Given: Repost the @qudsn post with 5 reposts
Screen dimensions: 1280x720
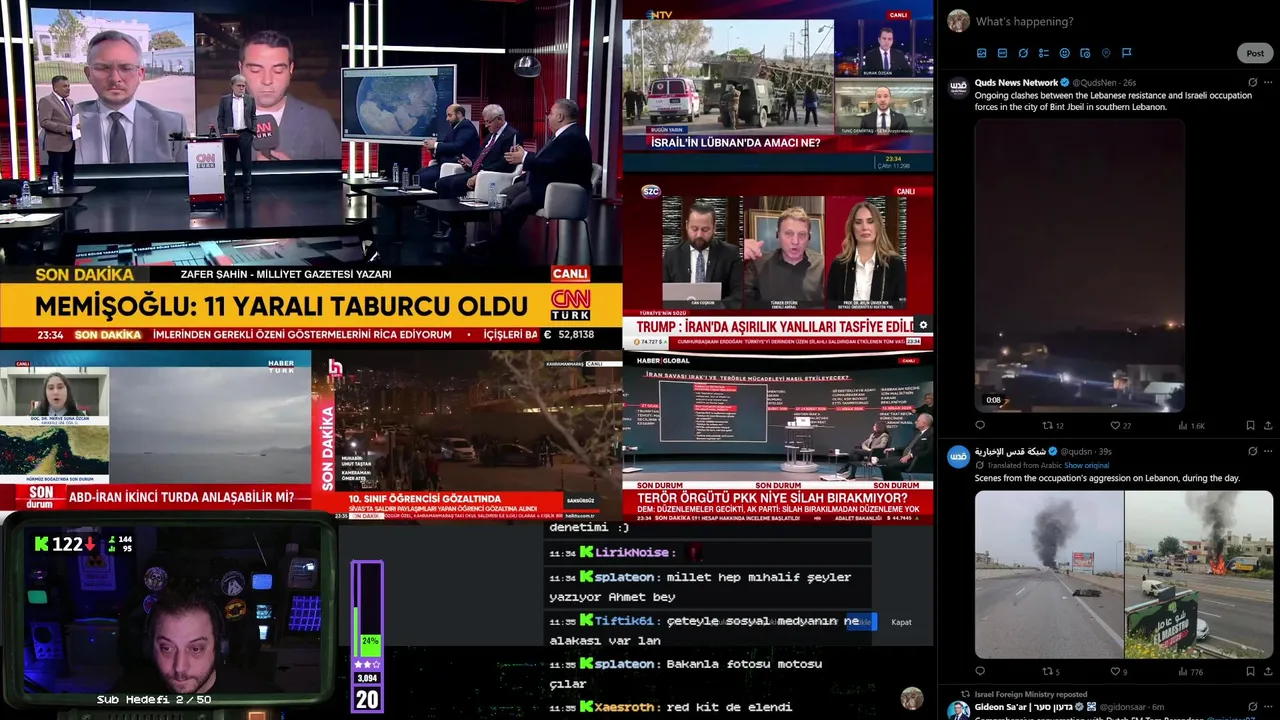Looking at the screenshot, I should pyautogui.click(x=1051, y=672).
